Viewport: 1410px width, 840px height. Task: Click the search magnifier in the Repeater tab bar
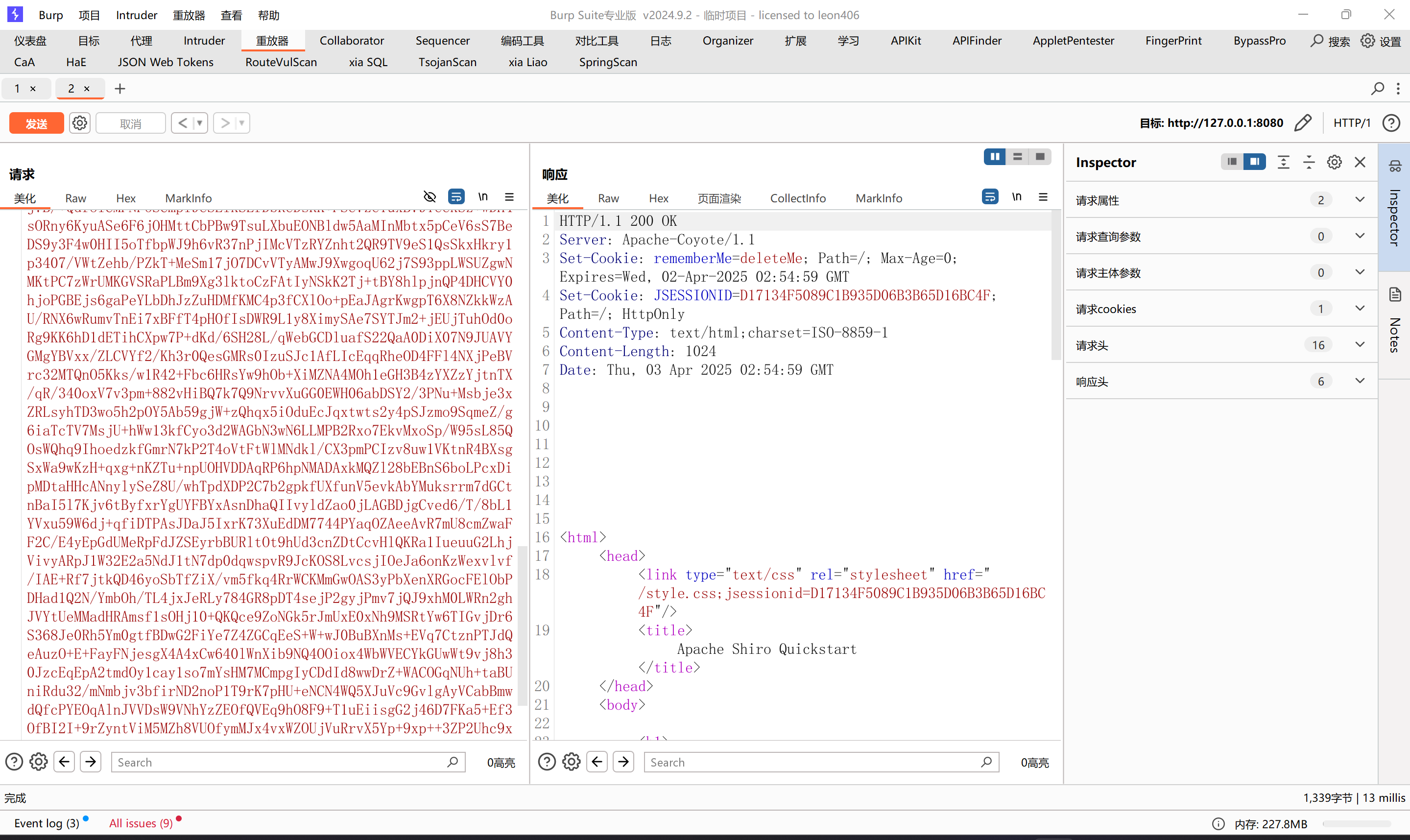[1377, 88]
